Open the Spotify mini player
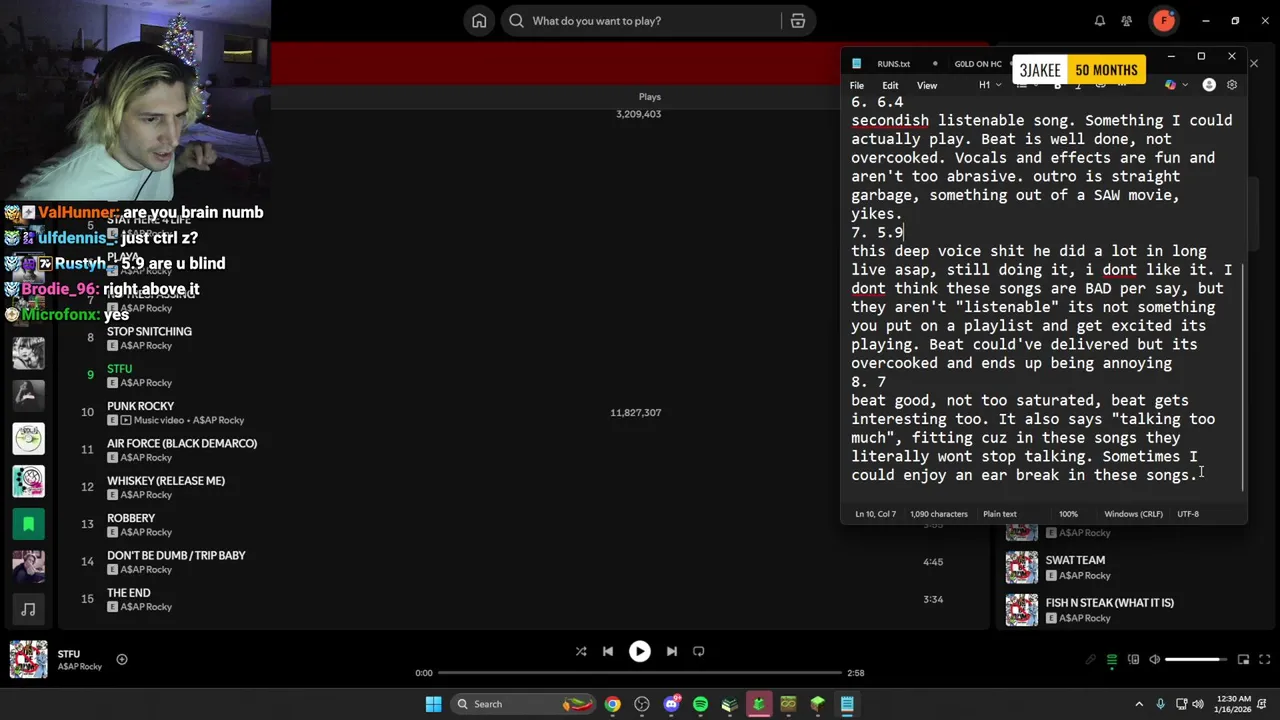The height and width of the screenshot is (720, 1280). [1243, 660]
